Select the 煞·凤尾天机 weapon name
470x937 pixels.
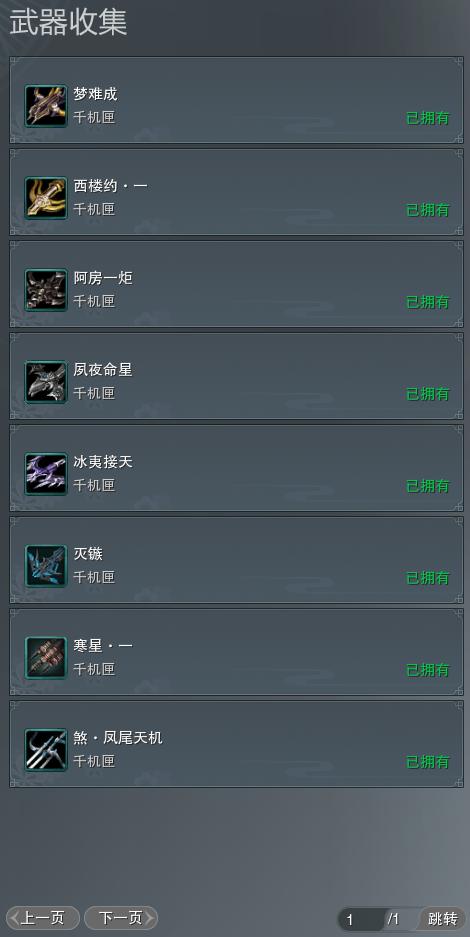pos(118,738)
